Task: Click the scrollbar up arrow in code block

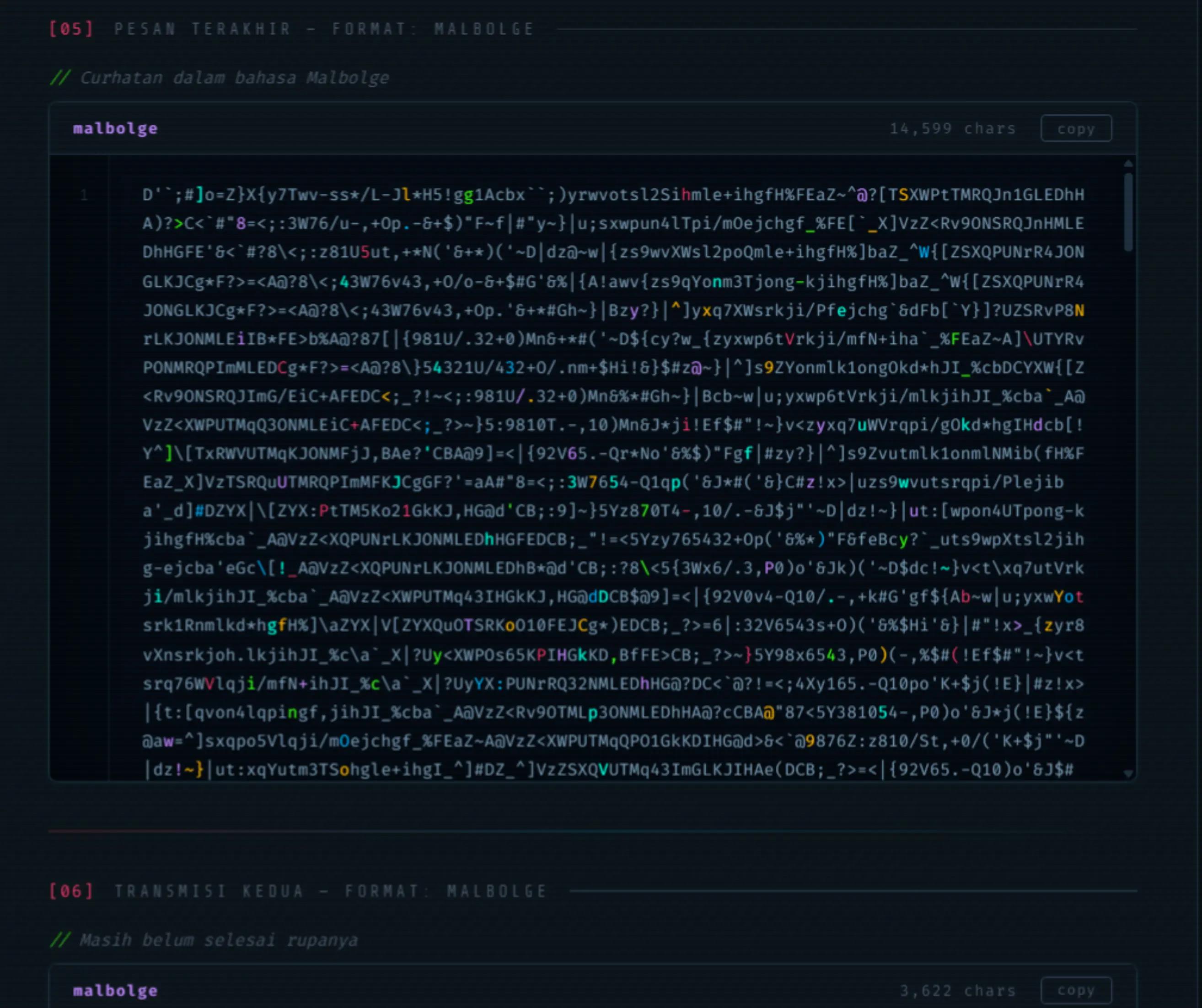Action: pos(1128,164)
